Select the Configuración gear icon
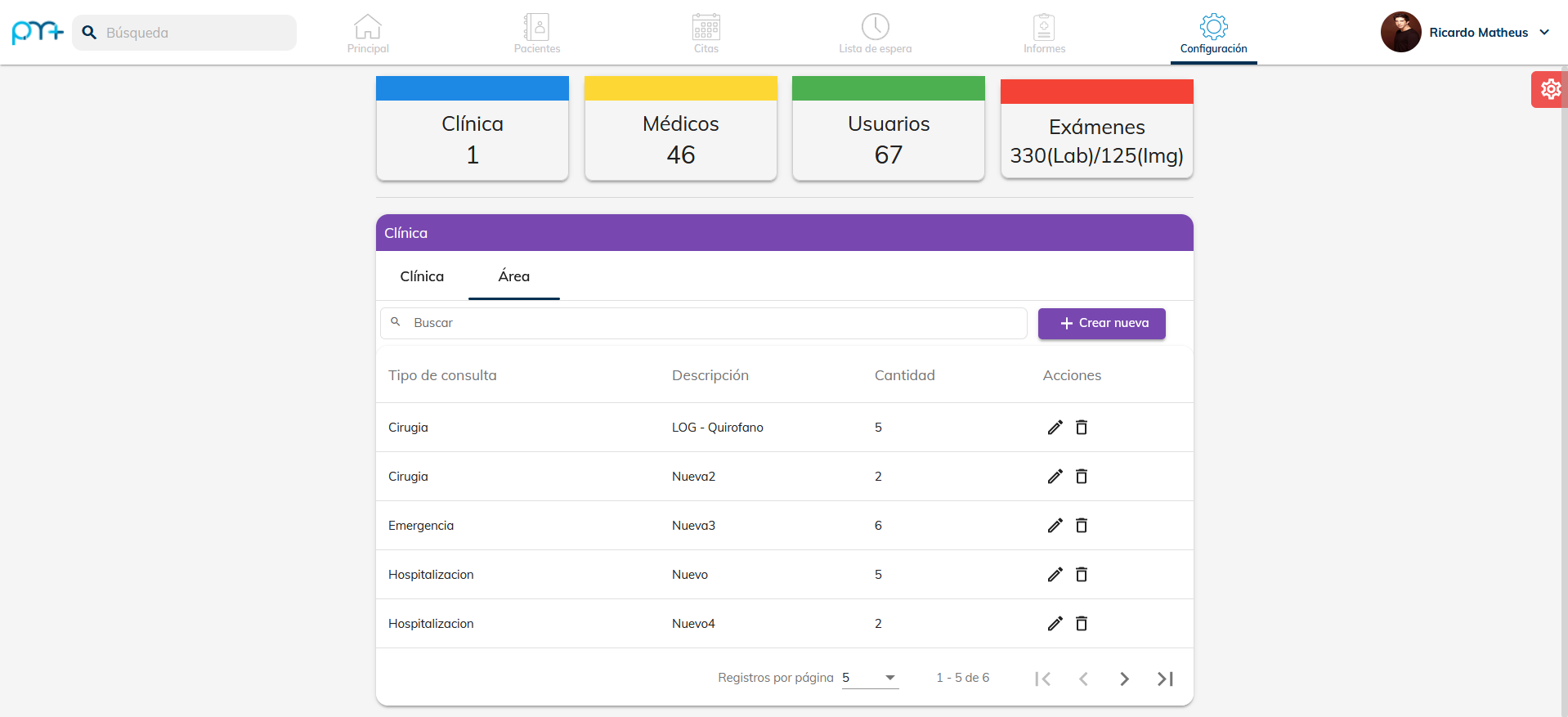Image resolution: width=1568 pixels, height=717 pixels. [1214, 27]
